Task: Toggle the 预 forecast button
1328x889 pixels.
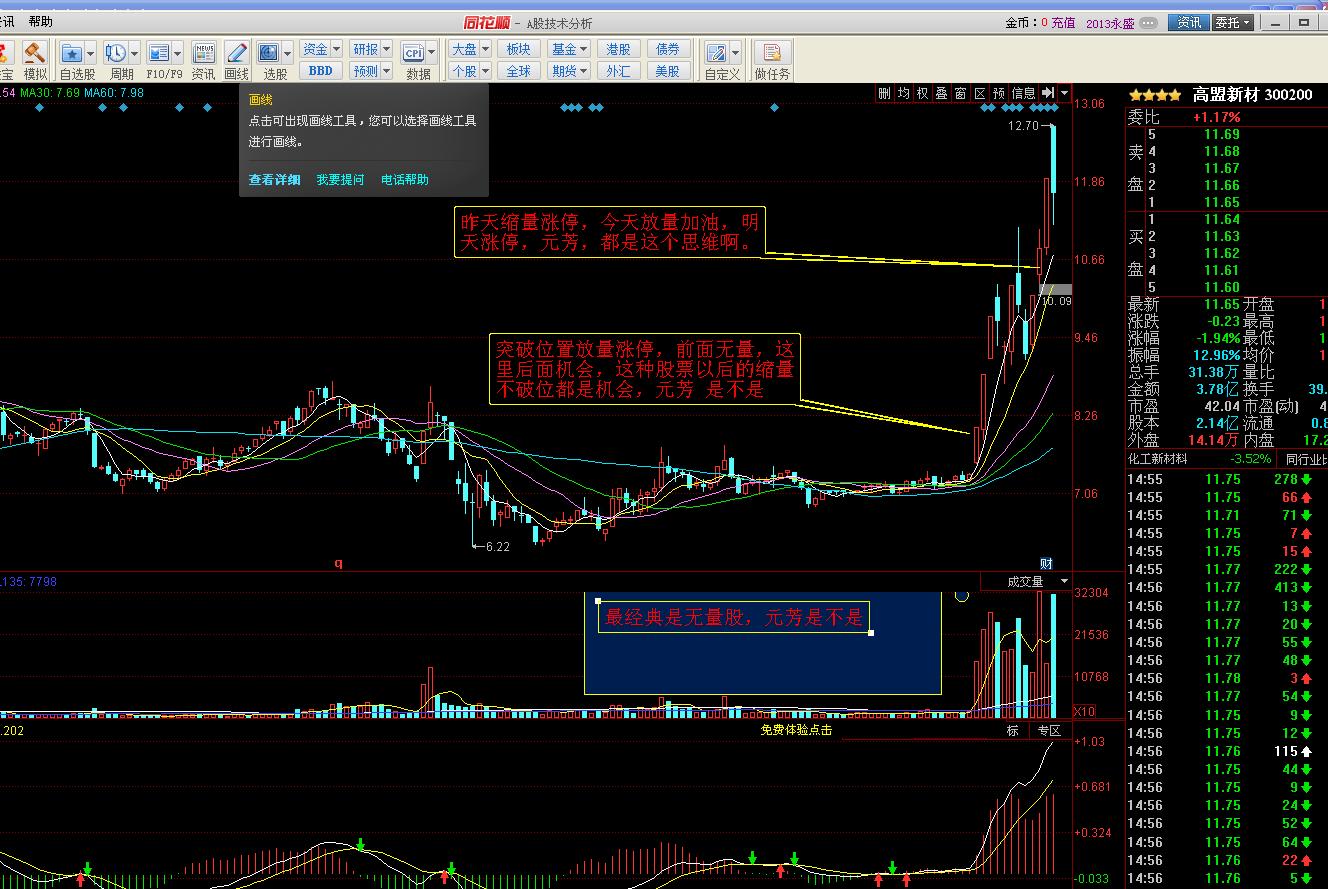Action: coord(999,93)
